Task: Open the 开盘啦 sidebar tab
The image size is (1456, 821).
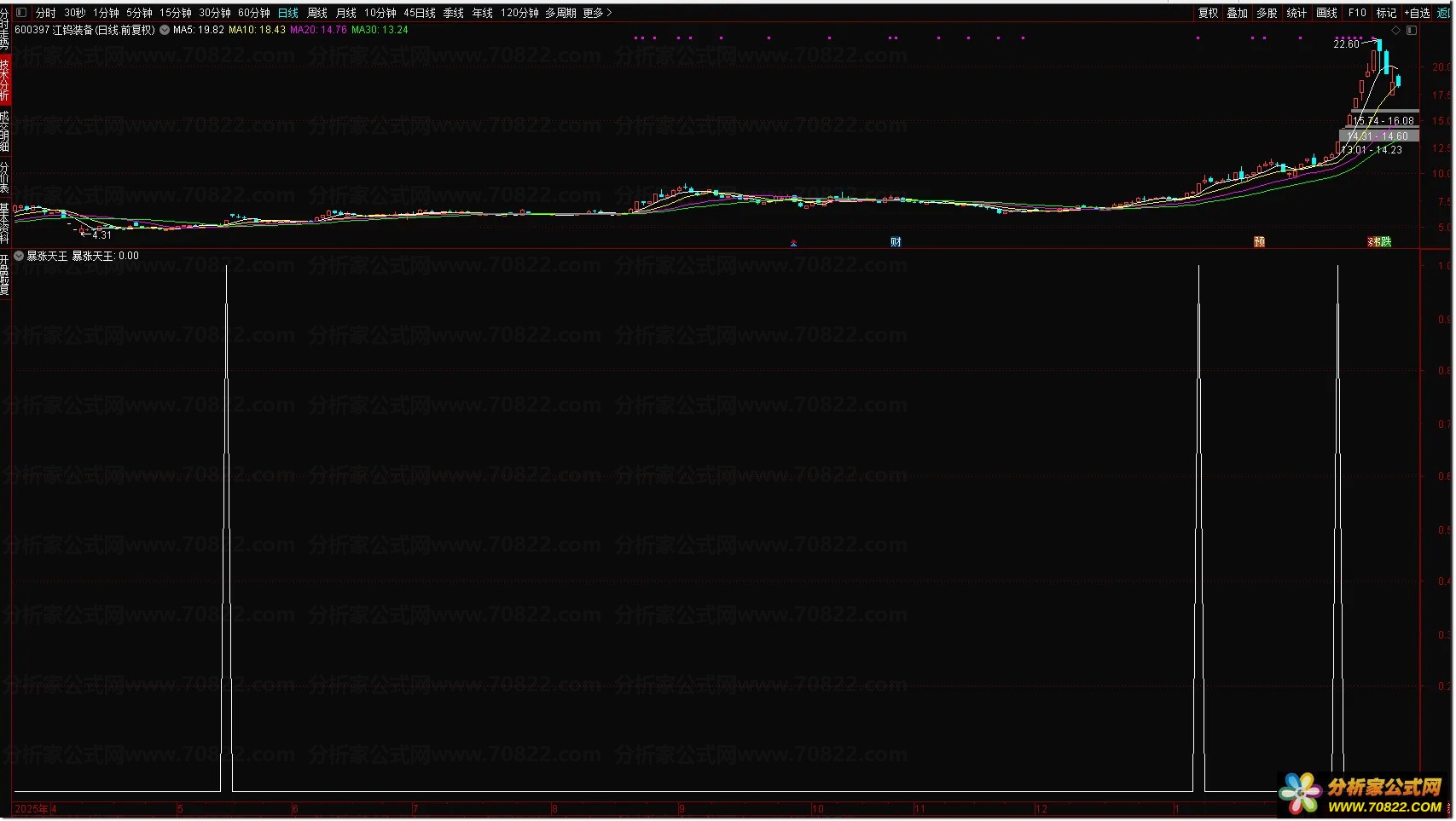Action: [5, 275]
